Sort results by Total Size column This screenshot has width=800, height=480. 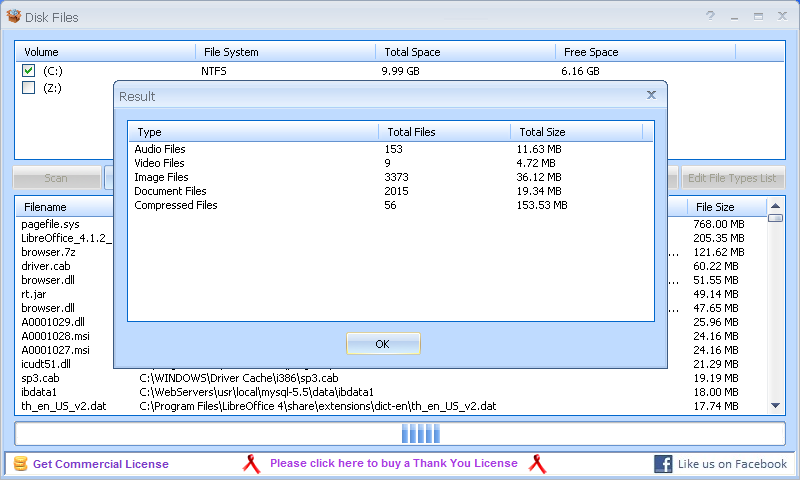pos(577,132)
